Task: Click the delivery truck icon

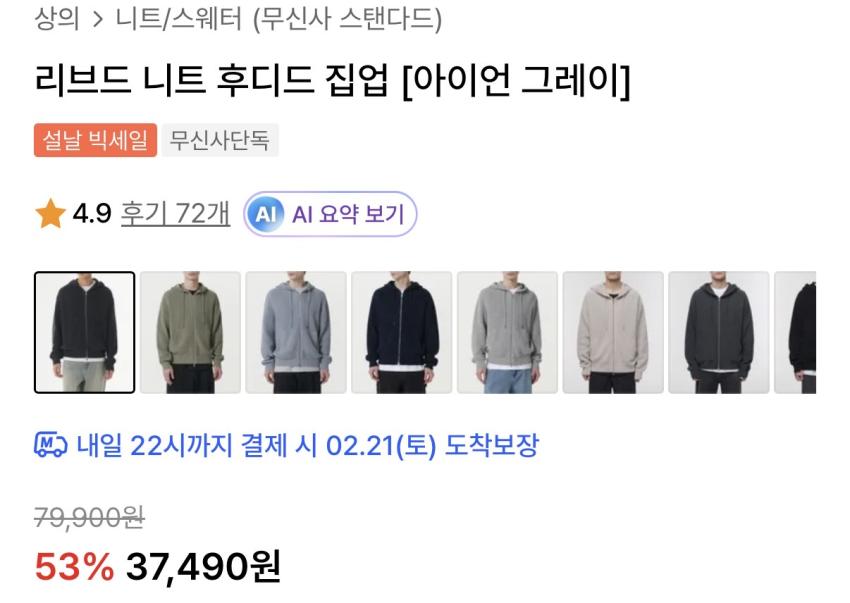Action: [x=50, y=446]
